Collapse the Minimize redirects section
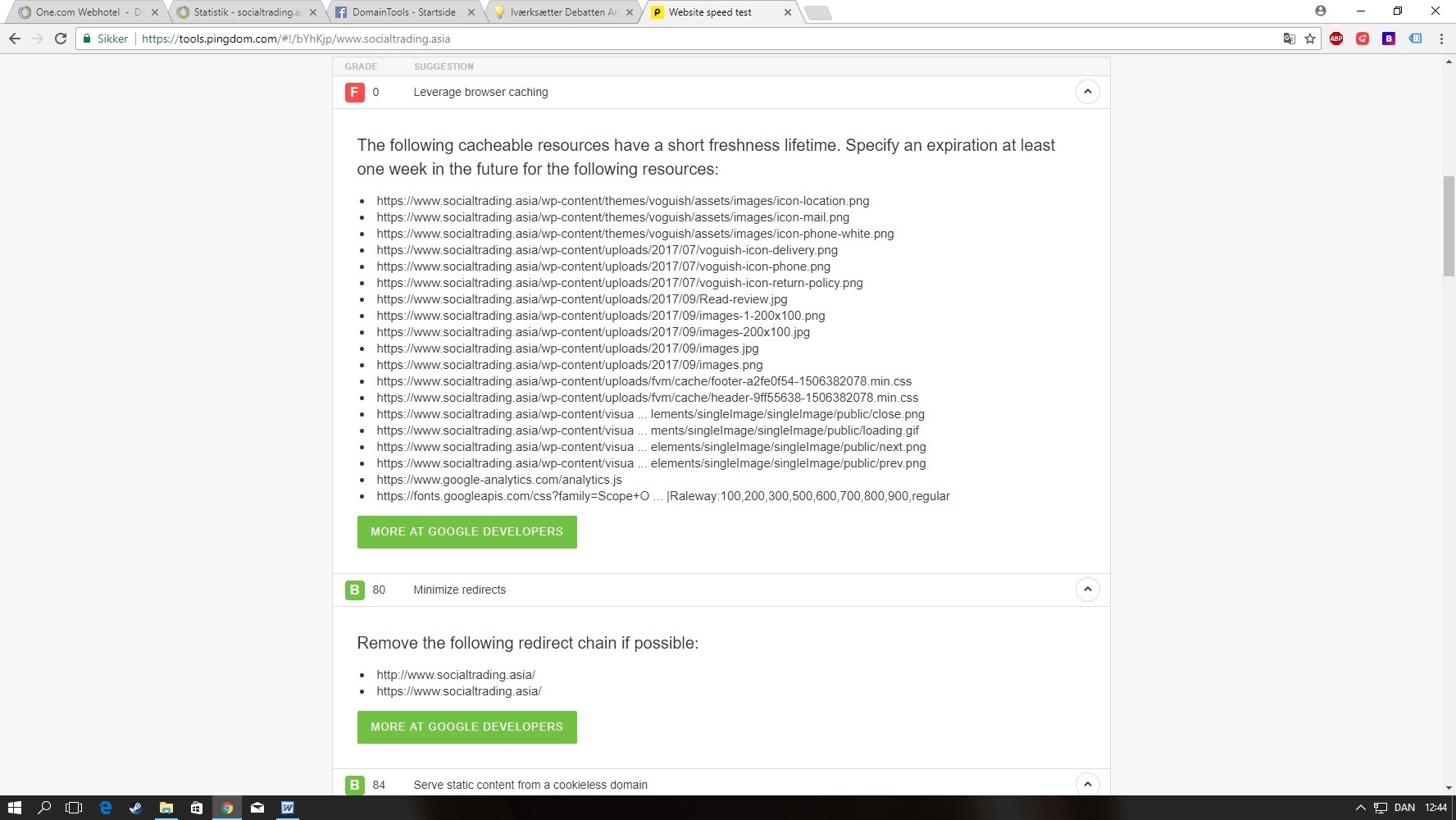The image size is (1456, 820). pos(1087,590)
